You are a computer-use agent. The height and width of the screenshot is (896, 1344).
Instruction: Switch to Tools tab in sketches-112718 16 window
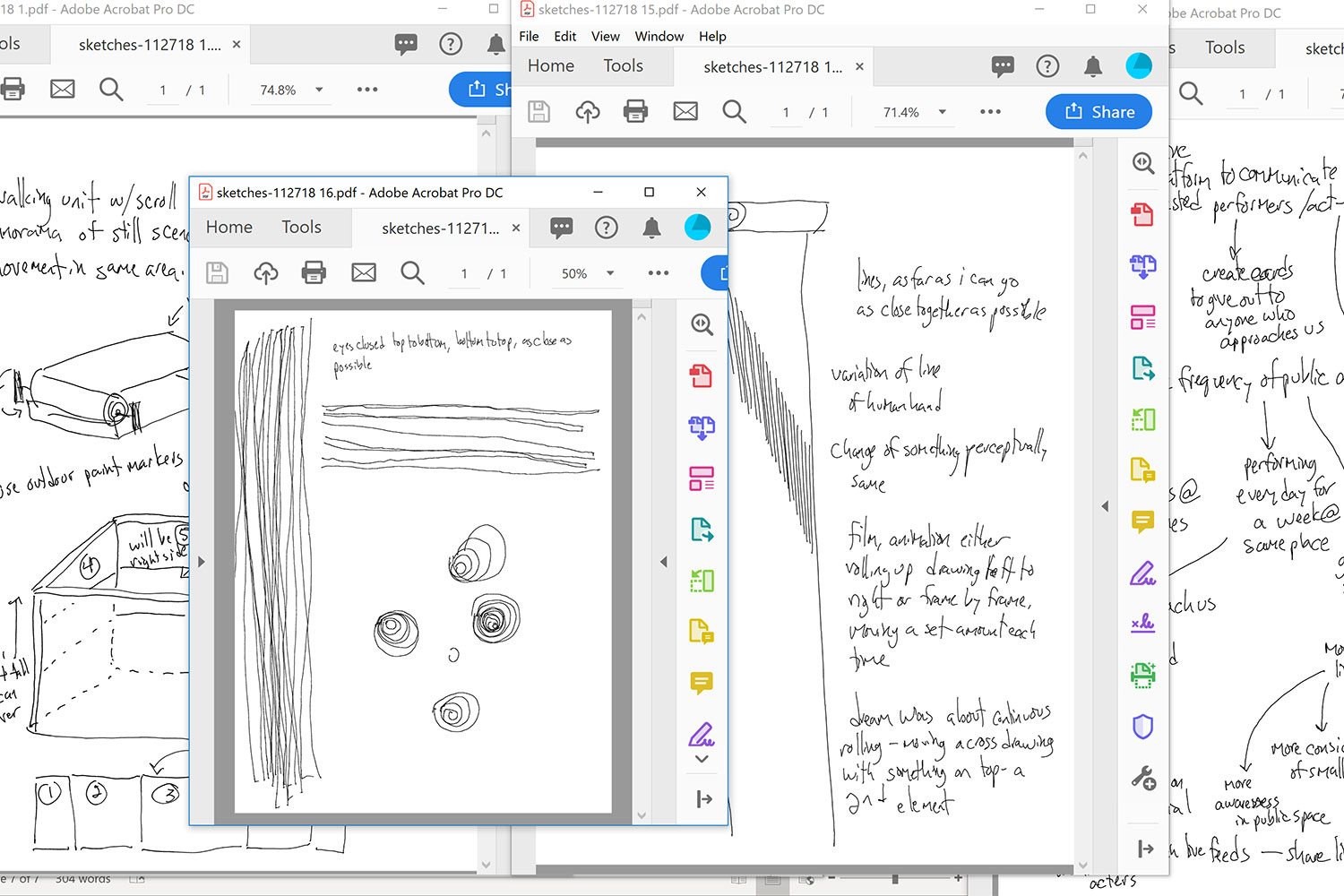click(x=301, y=227)
